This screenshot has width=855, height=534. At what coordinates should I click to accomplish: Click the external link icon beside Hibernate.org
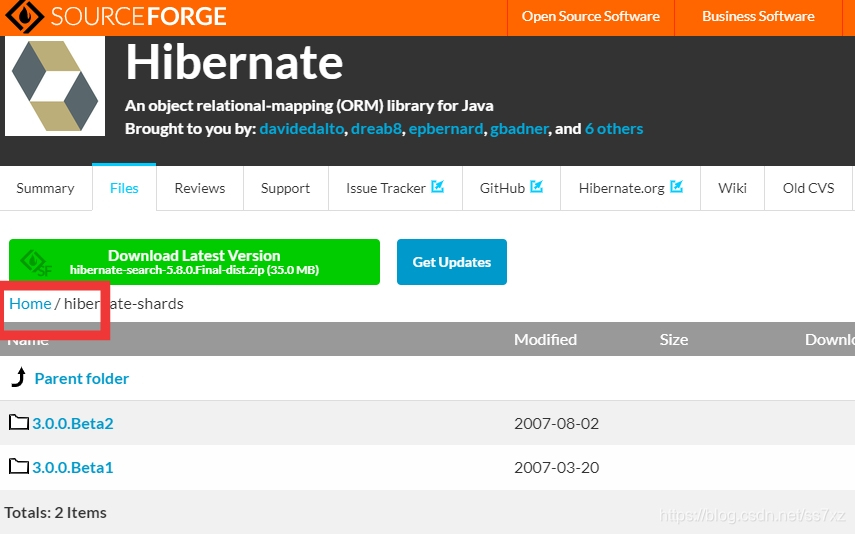click(x=676, y=187)
